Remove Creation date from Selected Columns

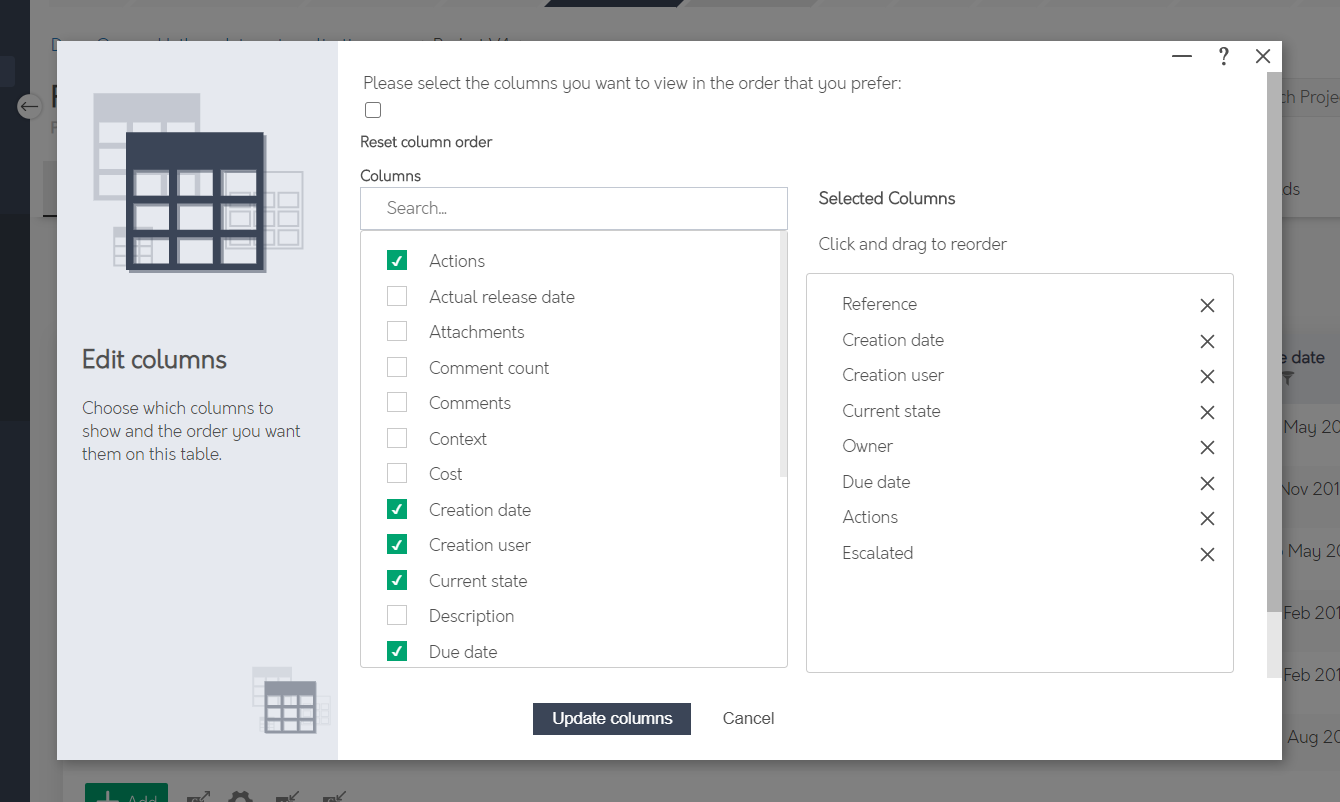pos(1207,341)
